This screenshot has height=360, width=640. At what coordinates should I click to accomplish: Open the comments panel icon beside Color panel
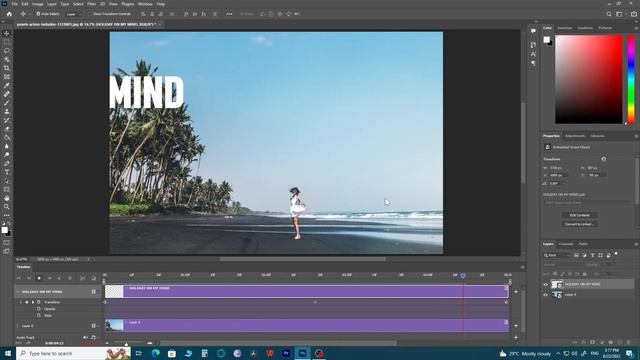tap(533, 31)
